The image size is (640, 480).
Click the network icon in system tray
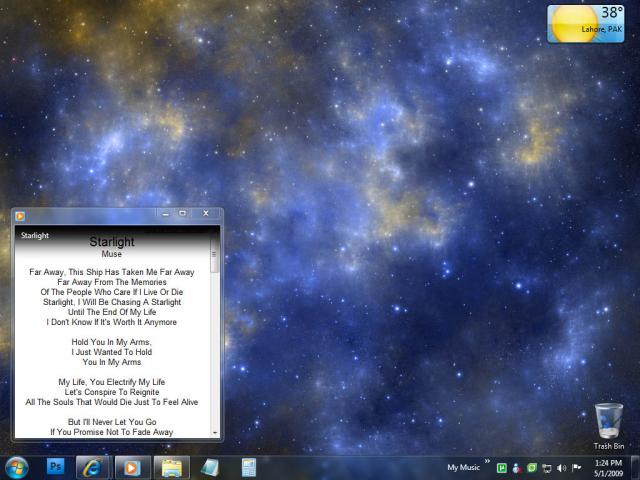click(547, 468)
